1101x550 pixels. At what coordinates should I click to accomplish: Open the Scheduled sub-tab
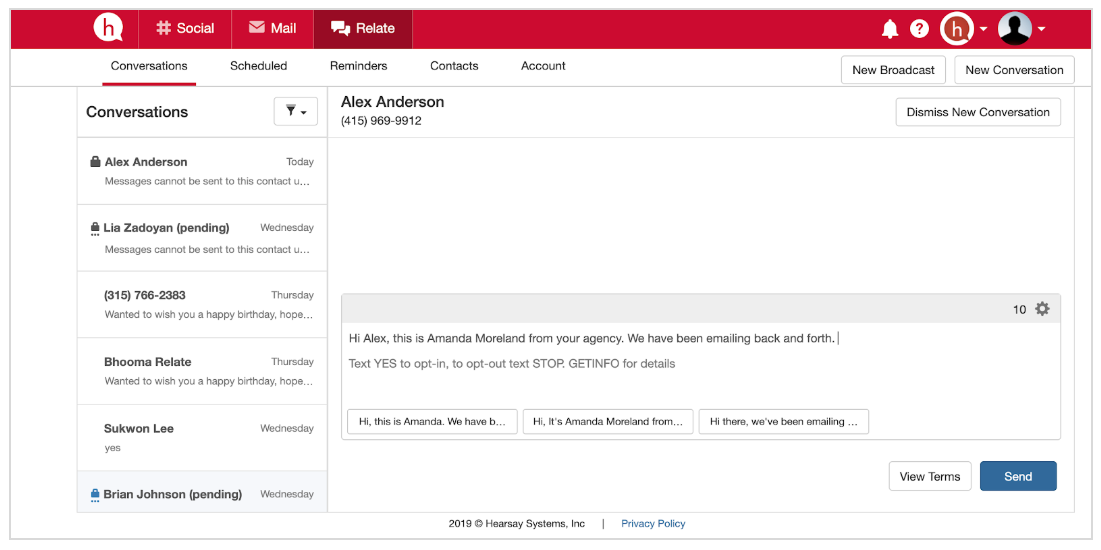258,66
